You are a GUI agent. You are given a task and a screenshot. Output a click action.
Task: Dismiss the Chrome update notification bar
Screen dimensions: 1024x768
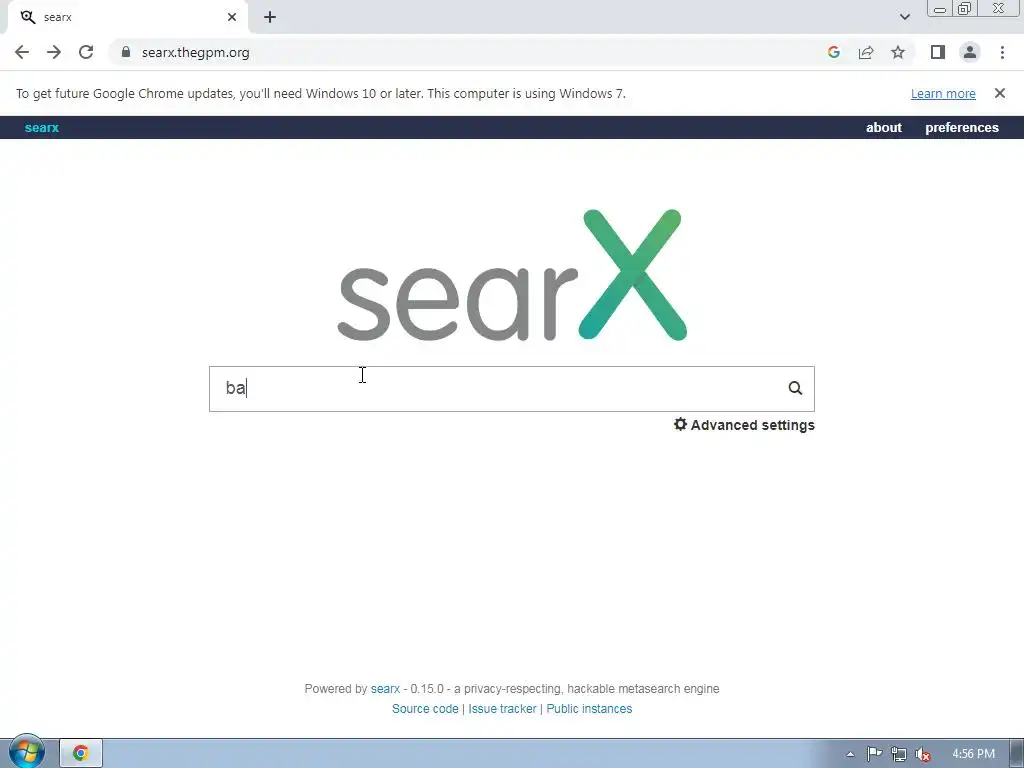999,93
